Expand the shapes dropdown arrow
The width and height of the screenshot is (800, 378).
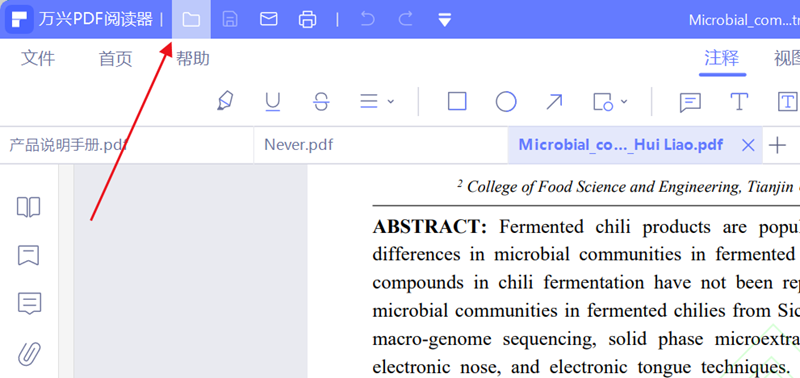pyautogui.click(x=624, y=102)
